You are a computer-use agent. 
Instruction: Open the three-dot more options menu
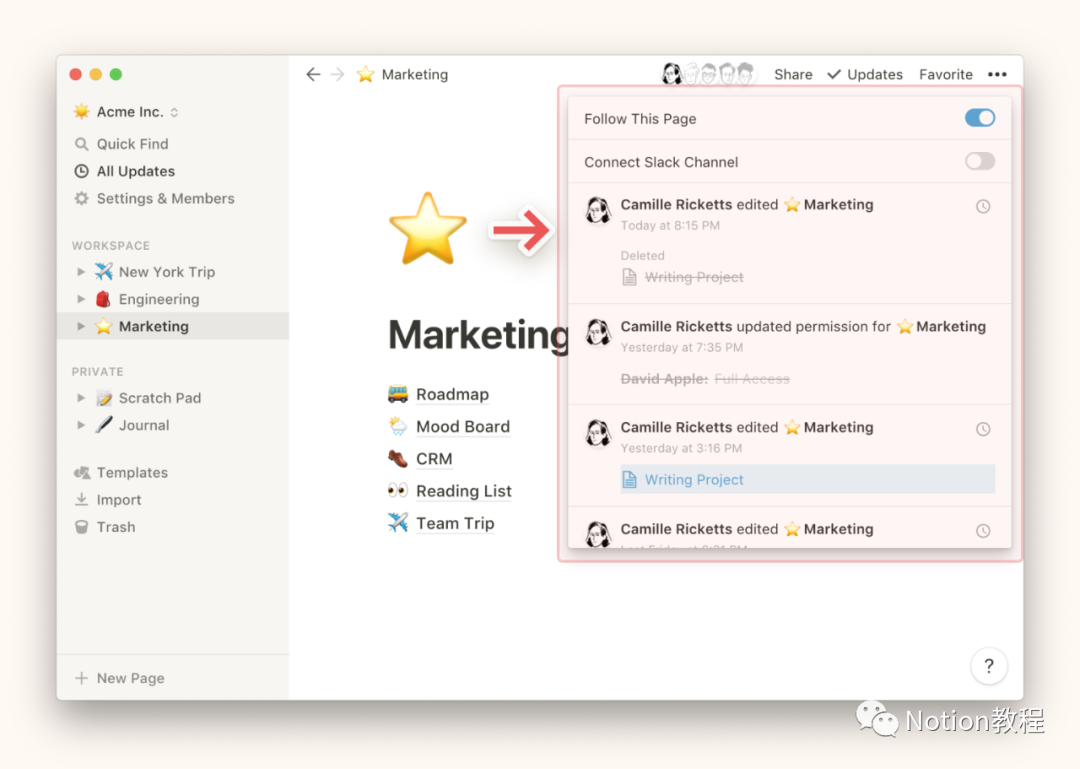click(997, 74)
